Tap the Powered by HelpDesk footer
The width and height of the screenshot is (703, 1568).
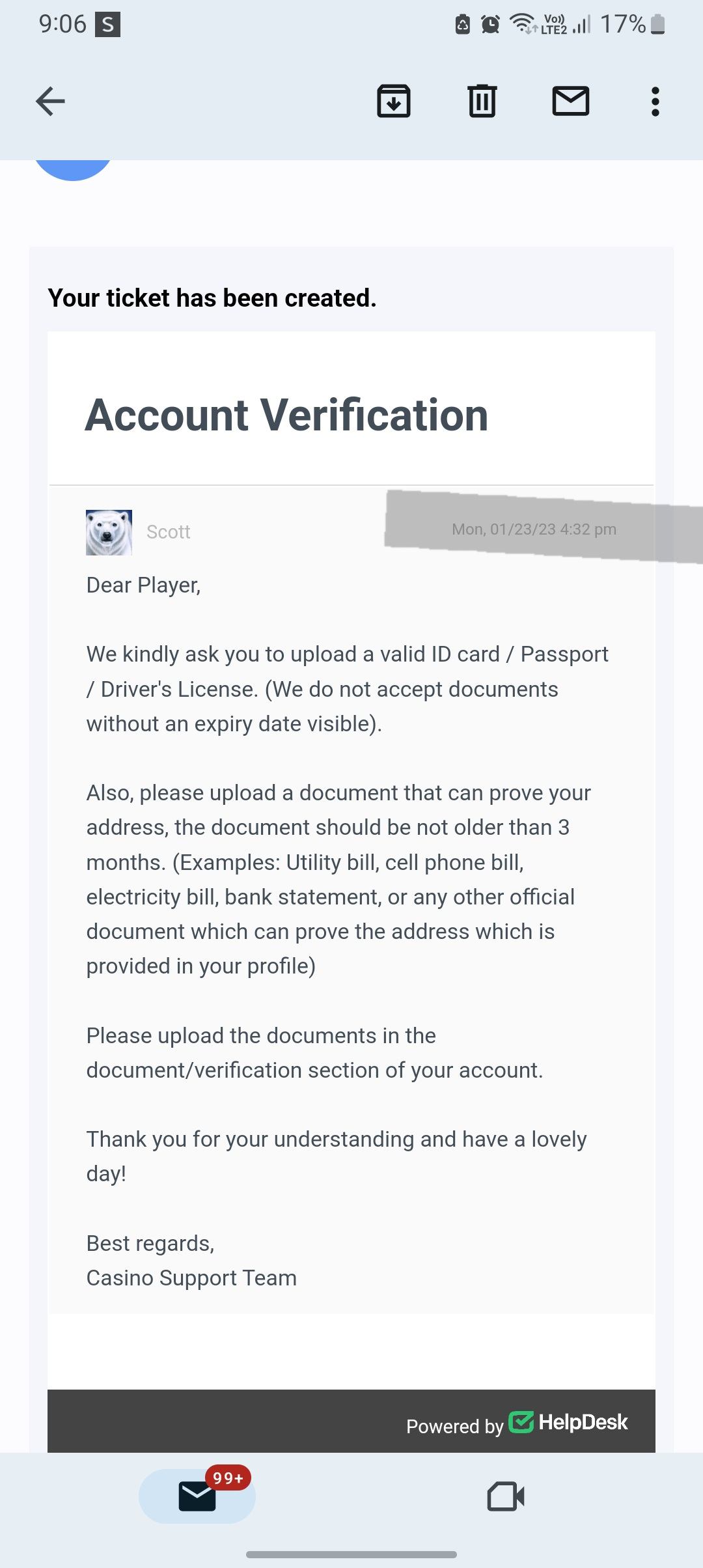tap(454, 1426)
